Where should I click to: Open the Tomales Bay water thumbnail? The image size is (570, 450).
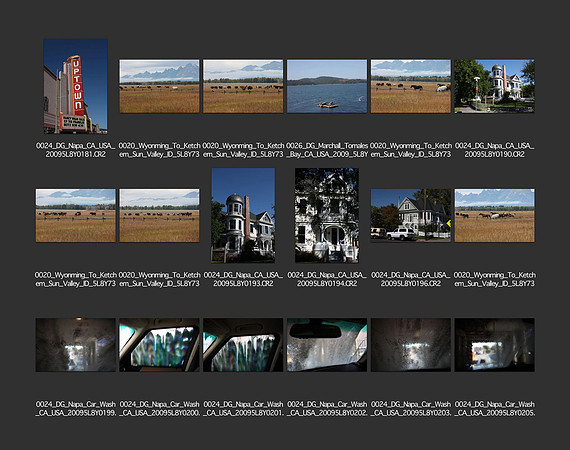click(327, 86)
